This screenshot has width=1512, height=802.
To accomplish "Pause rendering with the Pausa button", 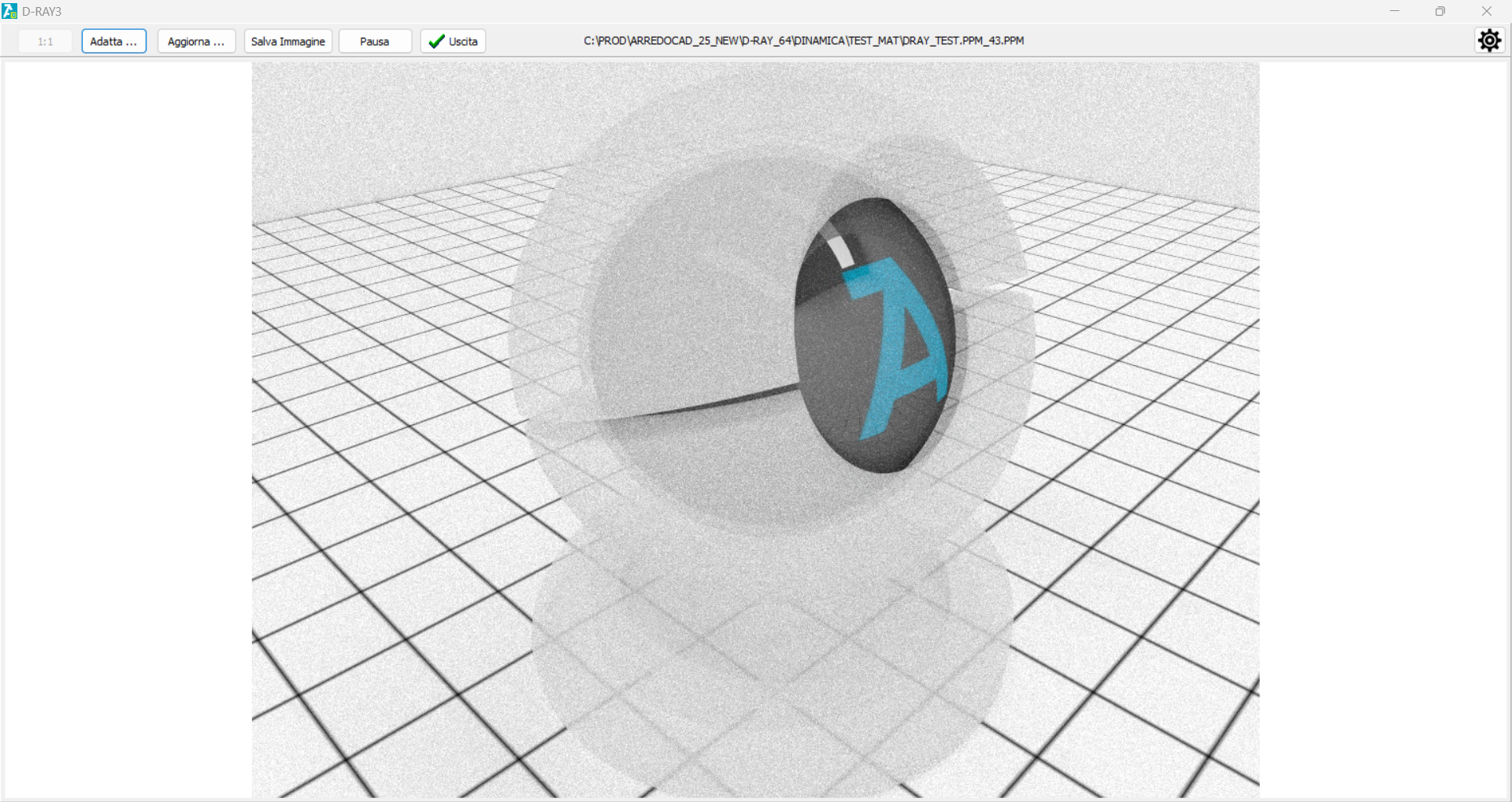I will [375, 41].
